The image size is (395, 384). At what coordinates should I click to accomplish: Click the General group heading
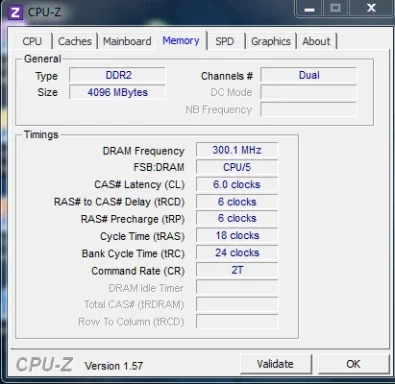43,59
